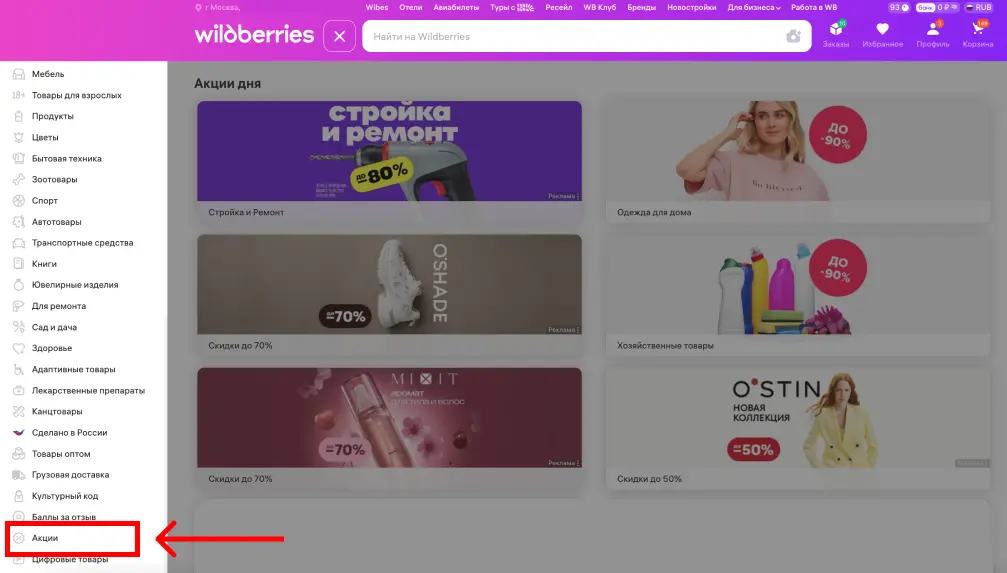This screenshot has height=573, width=1007.
Task: Open the Мебель category in sidebar
Action: coord(47,74)
